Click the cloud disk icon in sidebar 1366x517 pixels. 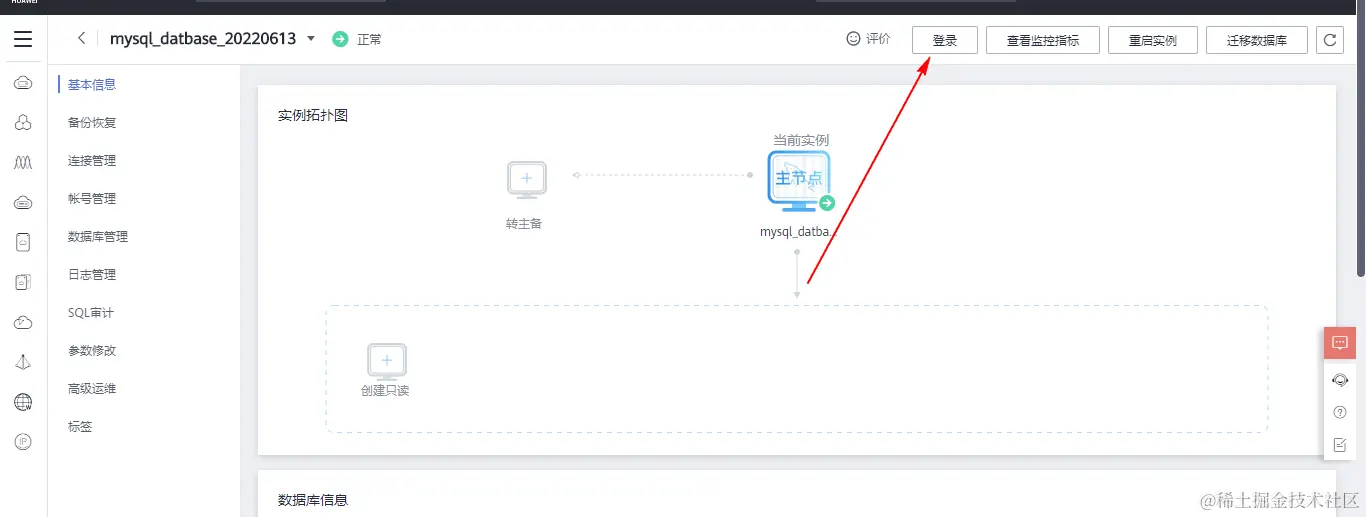coord(23,202)
